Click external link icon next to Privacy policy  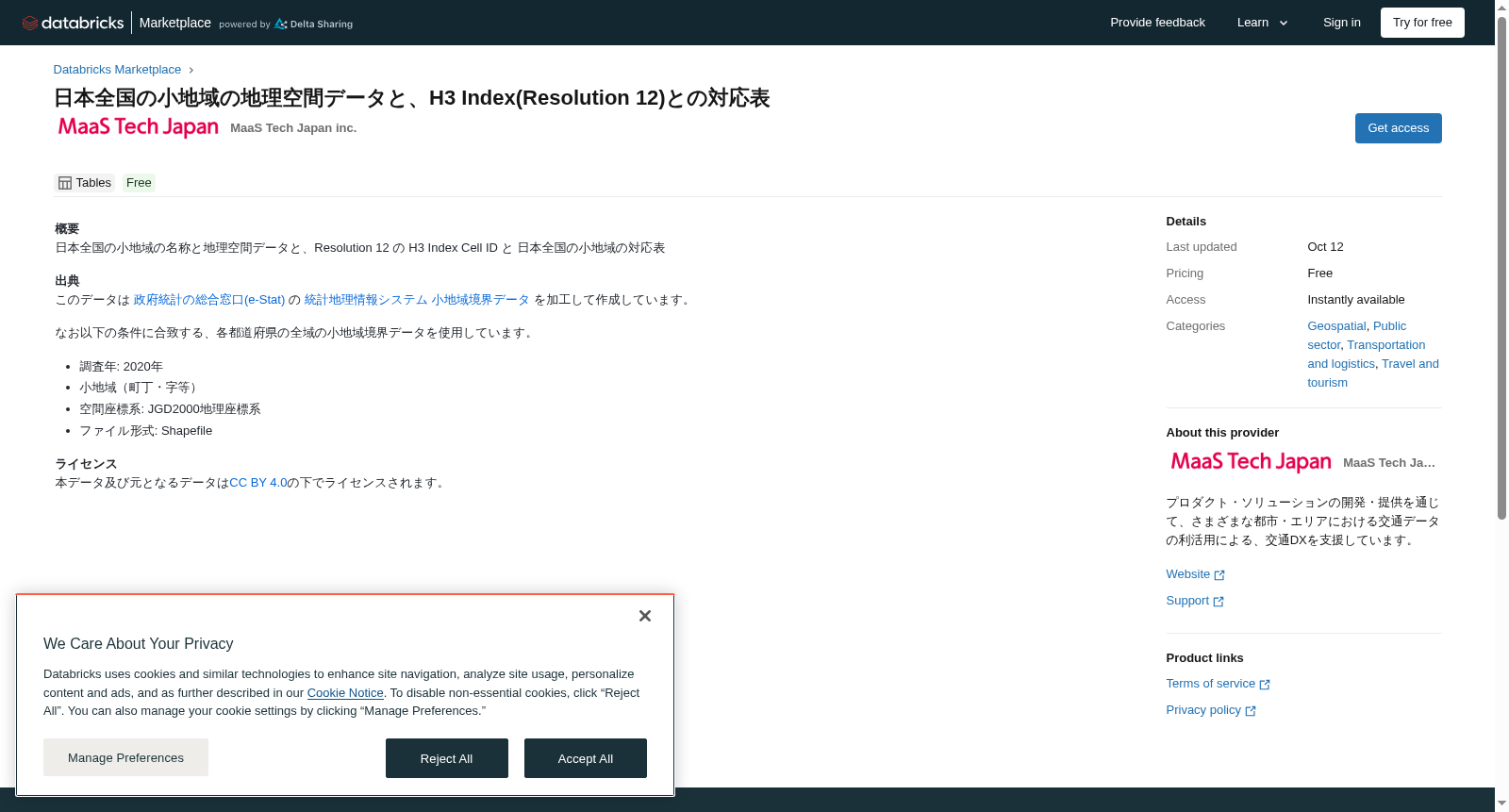point(1251,711)
